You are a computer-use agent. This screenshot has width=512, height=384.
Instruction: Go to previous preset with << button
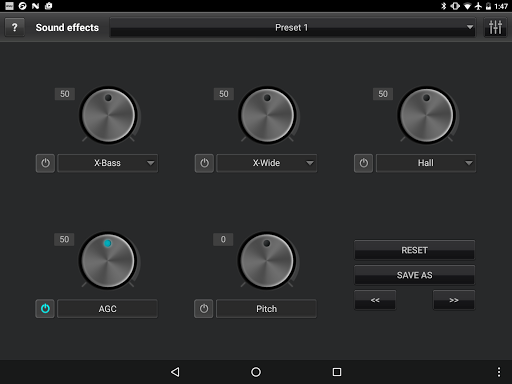(x=375, y=300)
